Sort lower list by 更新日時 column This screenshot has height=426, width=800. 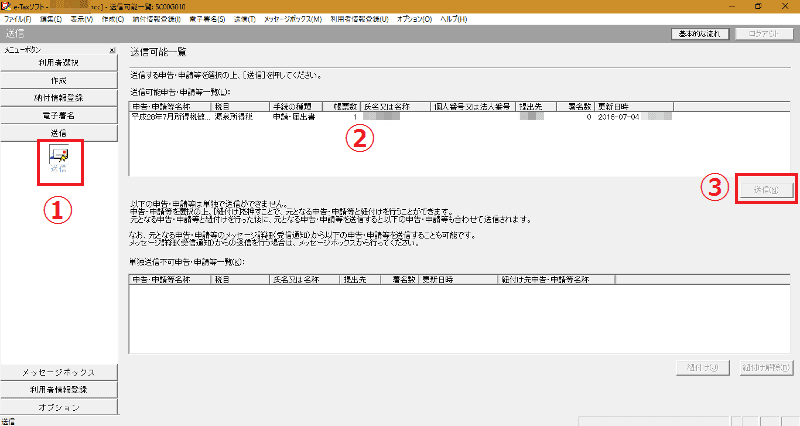[458, 280]
